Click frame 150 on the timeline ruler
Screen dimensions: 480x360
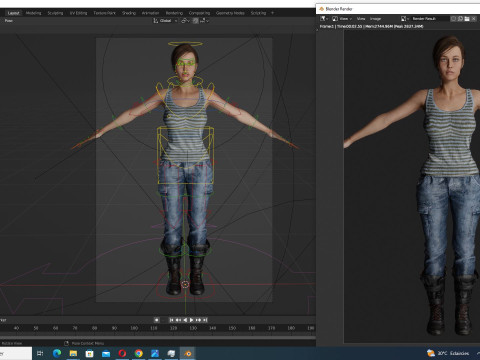(x=232, y=328)
